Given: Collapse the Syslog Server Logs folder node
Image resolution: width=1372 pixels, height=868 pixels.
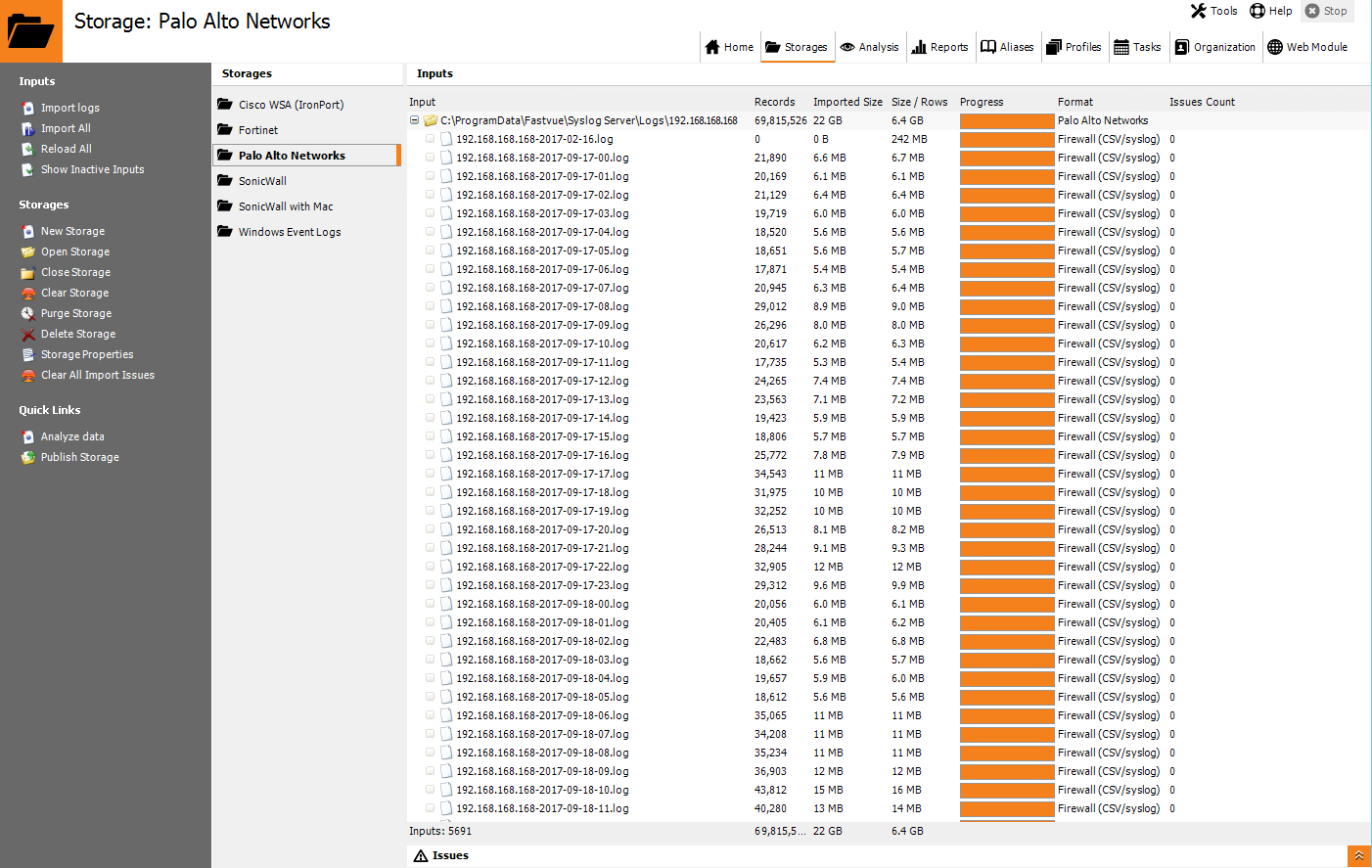Looking at the screenshot, I should [x=414, y=120].
